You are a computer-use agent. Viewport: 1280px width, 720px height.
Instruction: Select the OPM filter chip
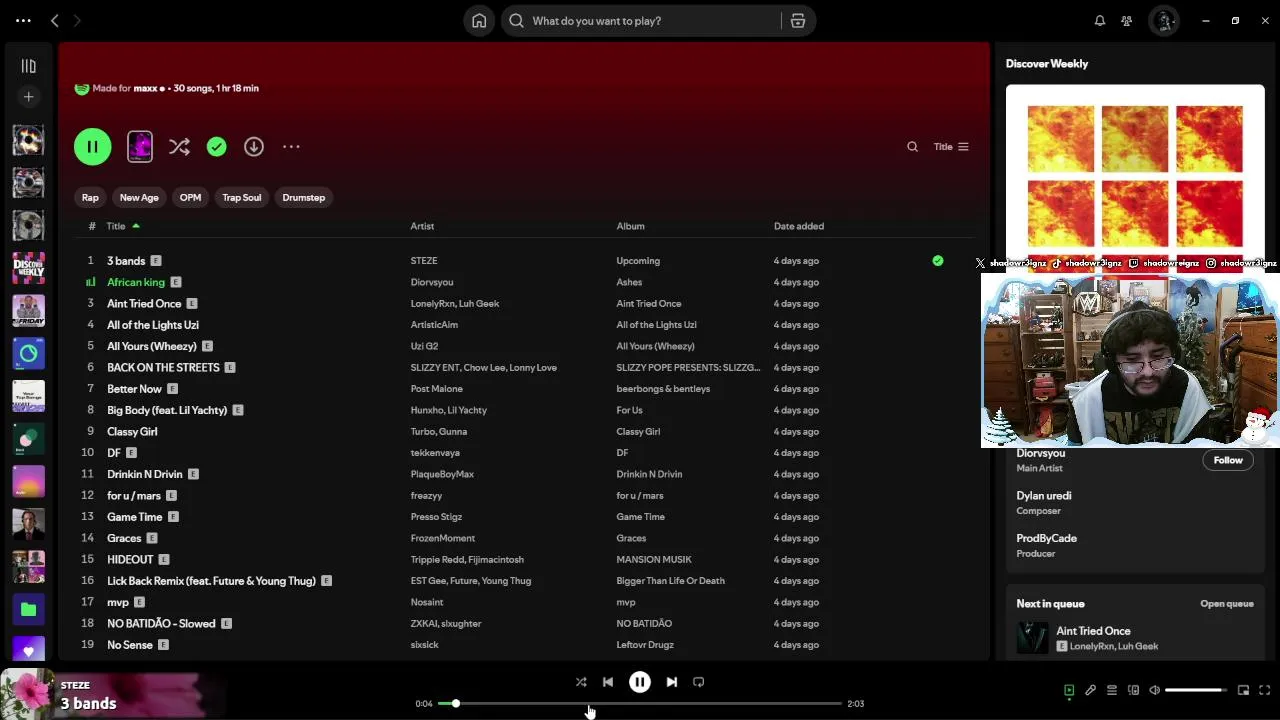(190, 198)
